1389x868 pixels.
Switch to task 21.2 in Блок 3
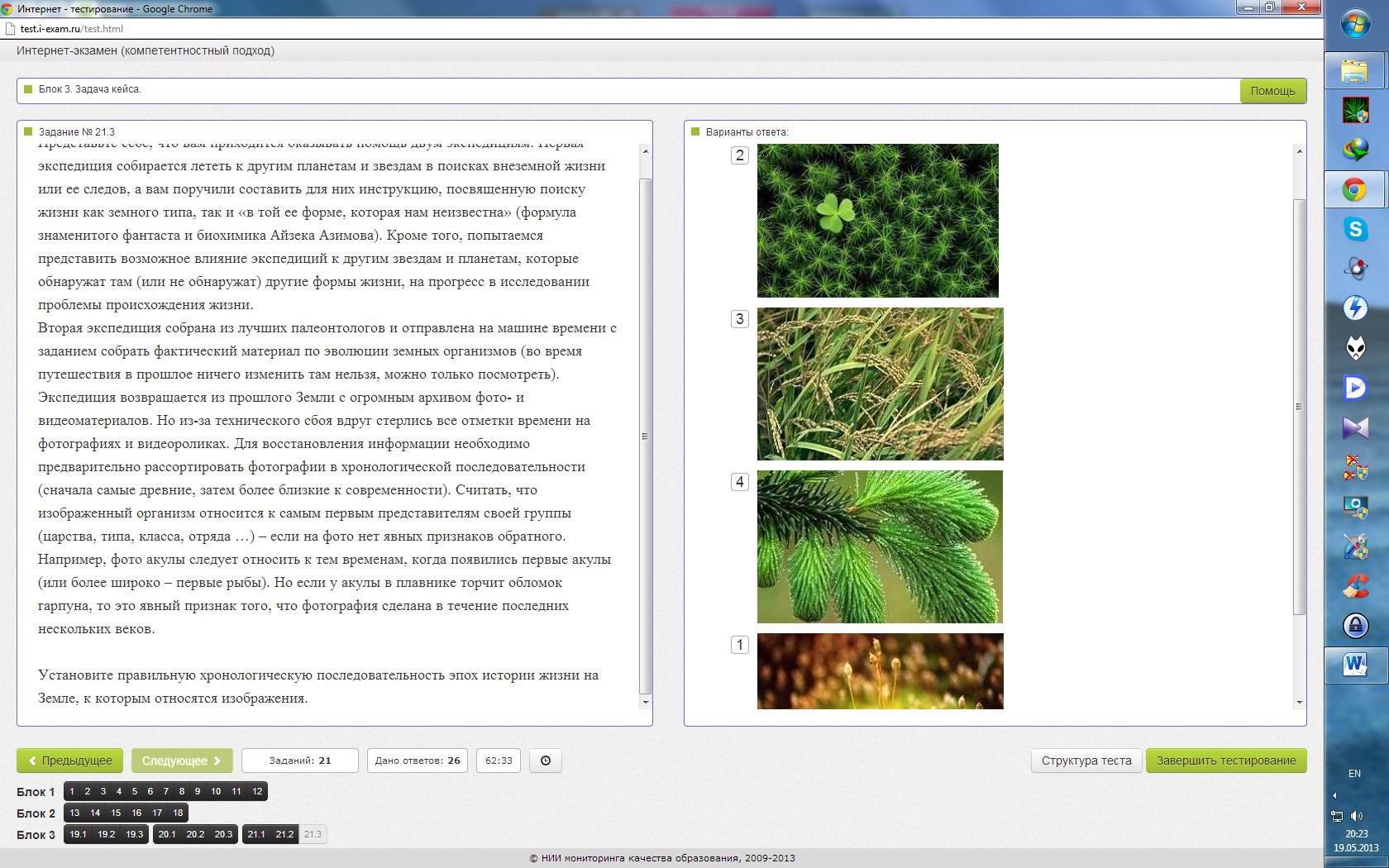pyautogui.click(x=284, y=834)
